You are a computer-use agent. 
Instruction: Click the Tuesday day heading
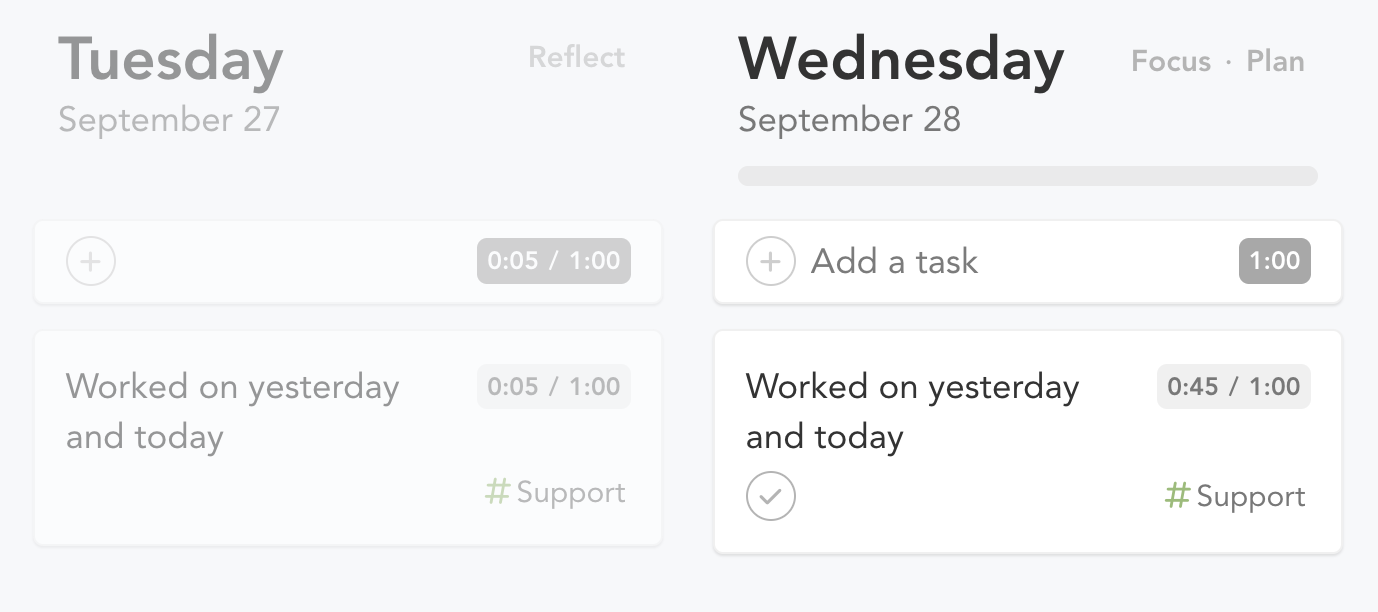pos(170,60)
